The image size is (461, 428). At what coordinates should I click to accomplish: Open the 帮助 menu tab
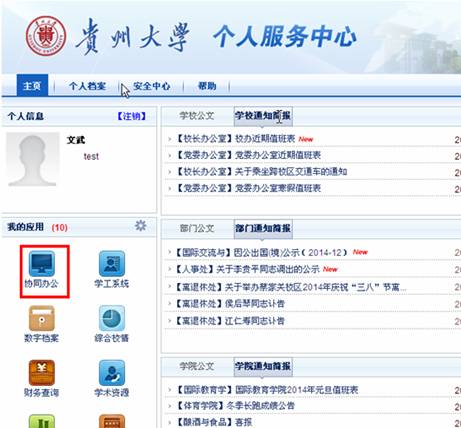(207, 86)
